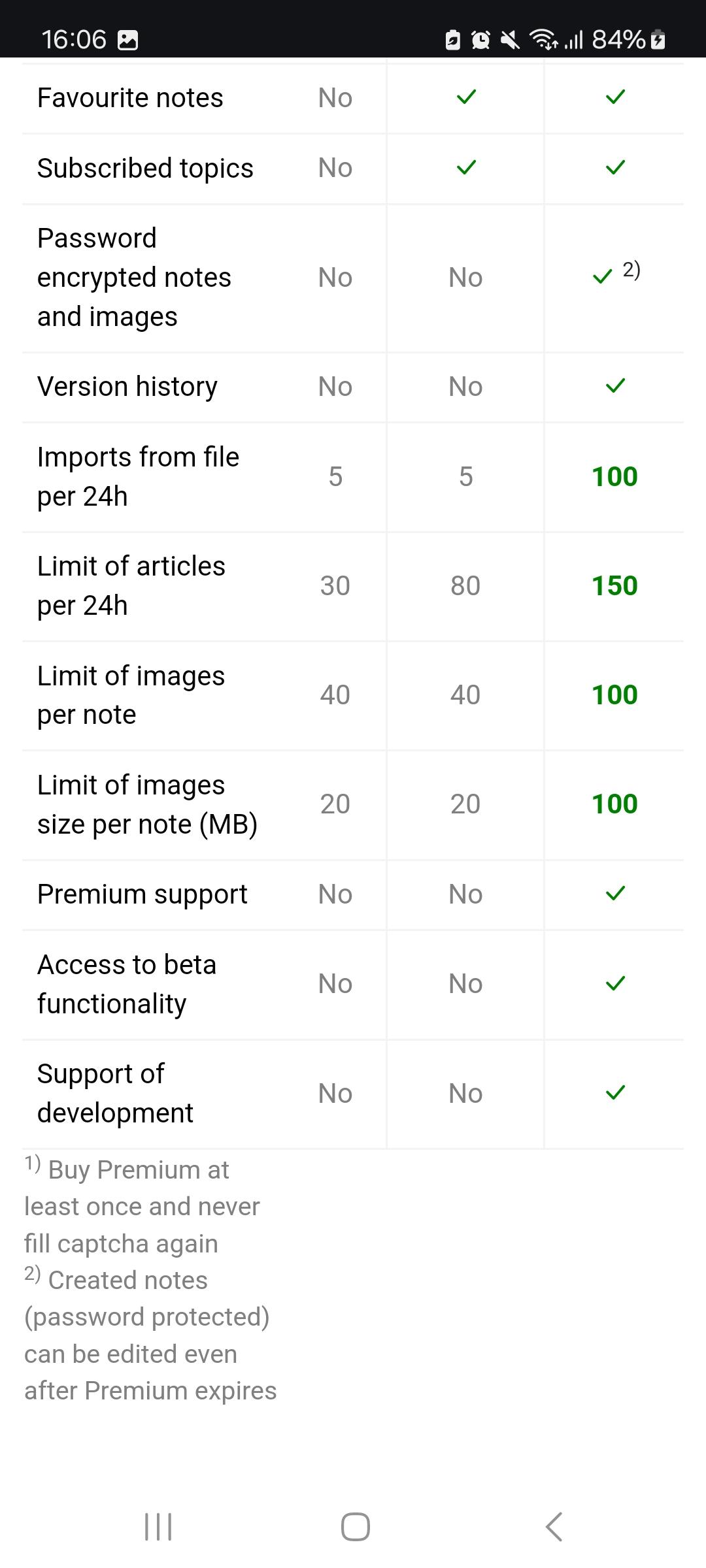Tap the muted sound status icon
706x1568 pixels.
click(x=510, y=40)
